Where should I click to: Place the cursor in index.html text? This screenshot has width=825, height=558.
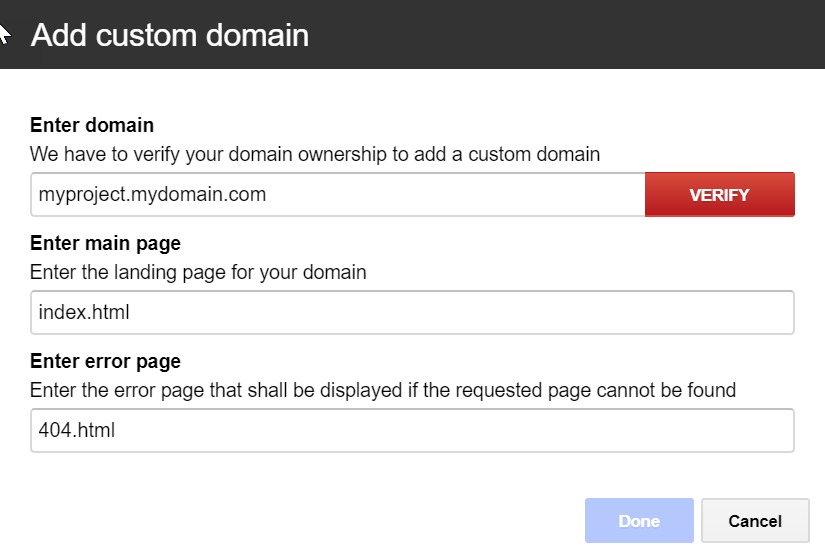[x=84, y=312]
